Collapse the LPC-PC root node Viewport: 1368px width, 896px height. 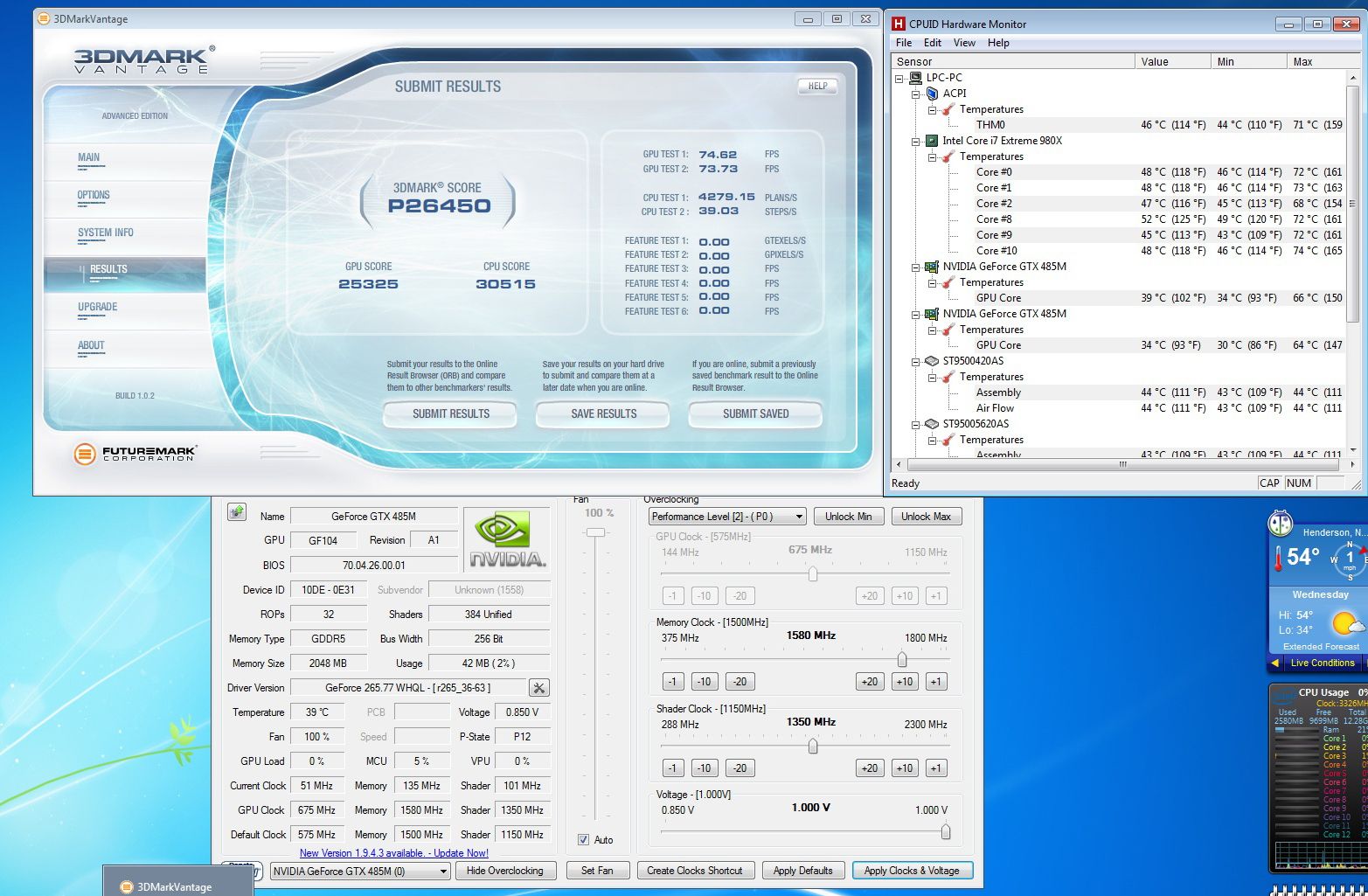(x=899, y=78)
